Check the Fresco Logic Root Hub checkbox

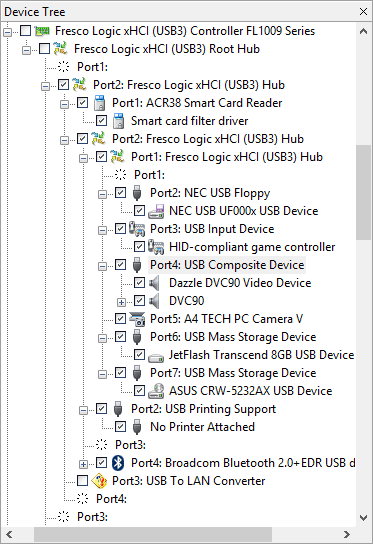point(44,49)
